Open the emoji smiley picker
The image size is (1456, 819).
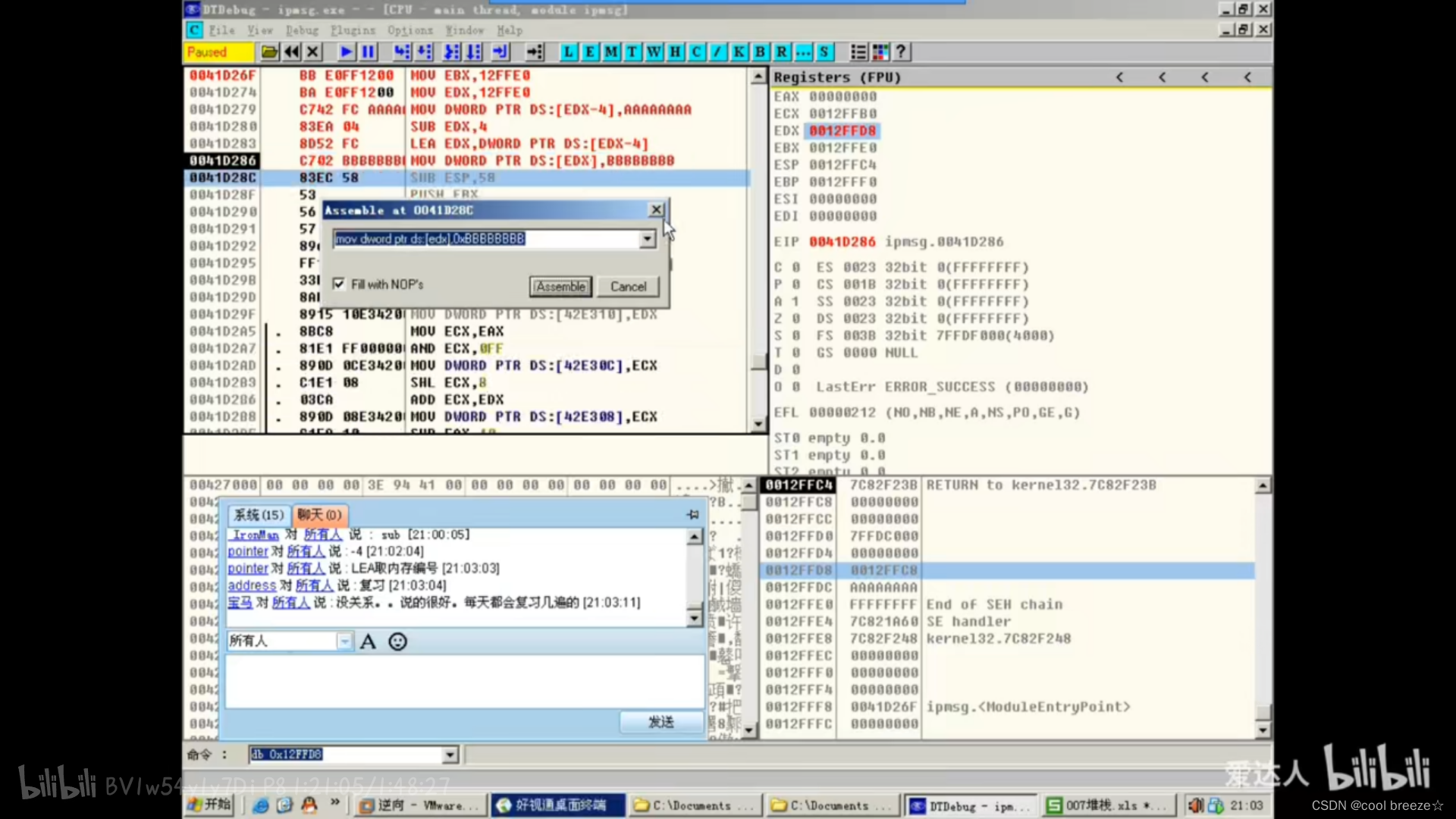point(397,642)
